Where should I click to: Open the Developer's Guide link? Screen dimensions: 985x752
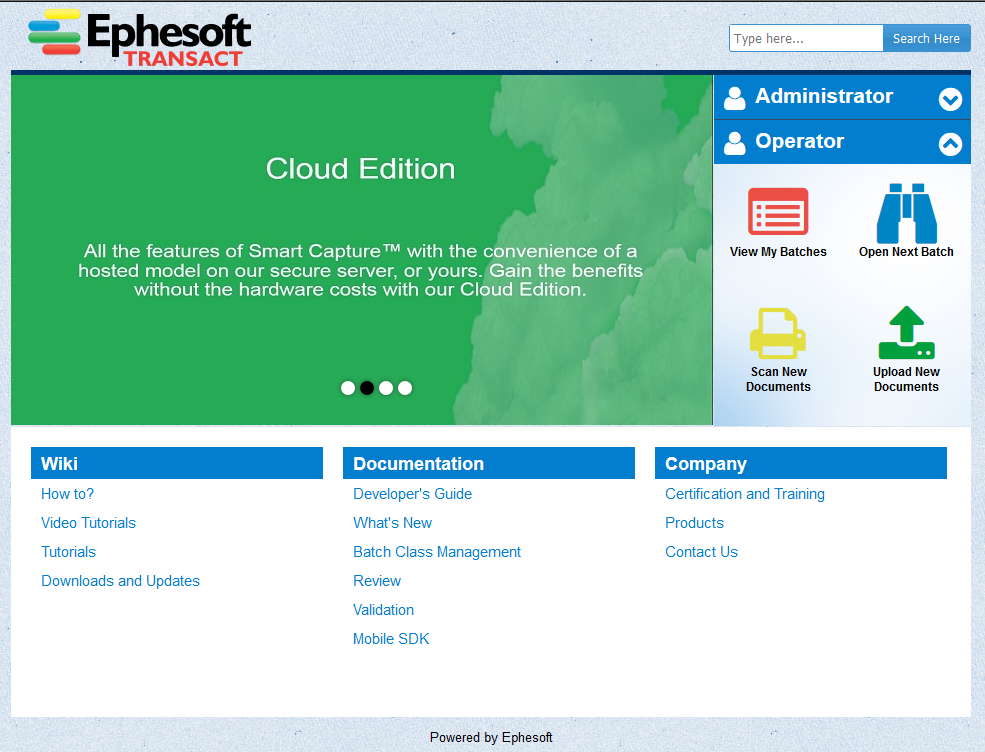pyautogui.click(x=412, y=494)
